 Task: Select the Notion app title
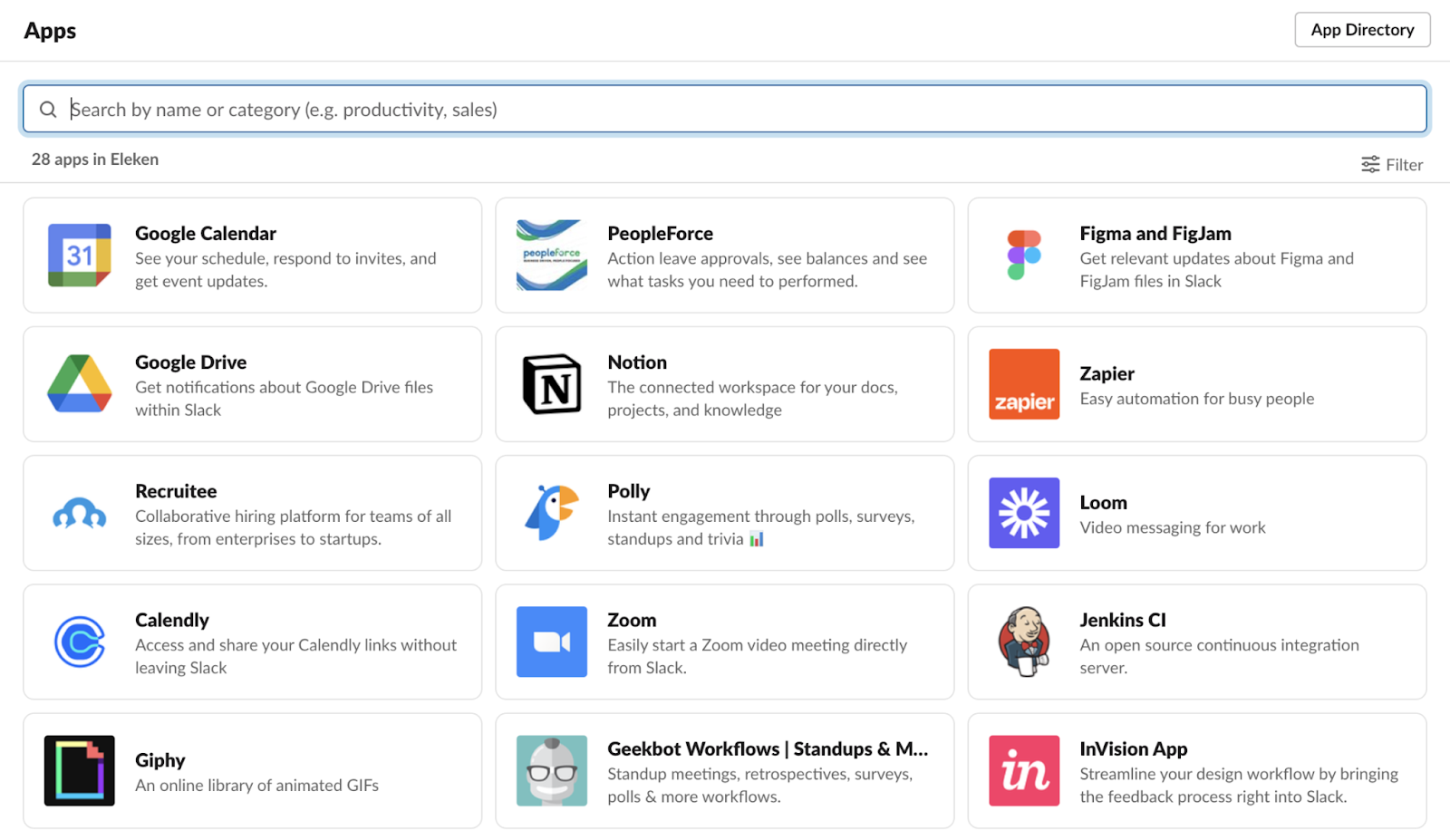tap(637, 362)
